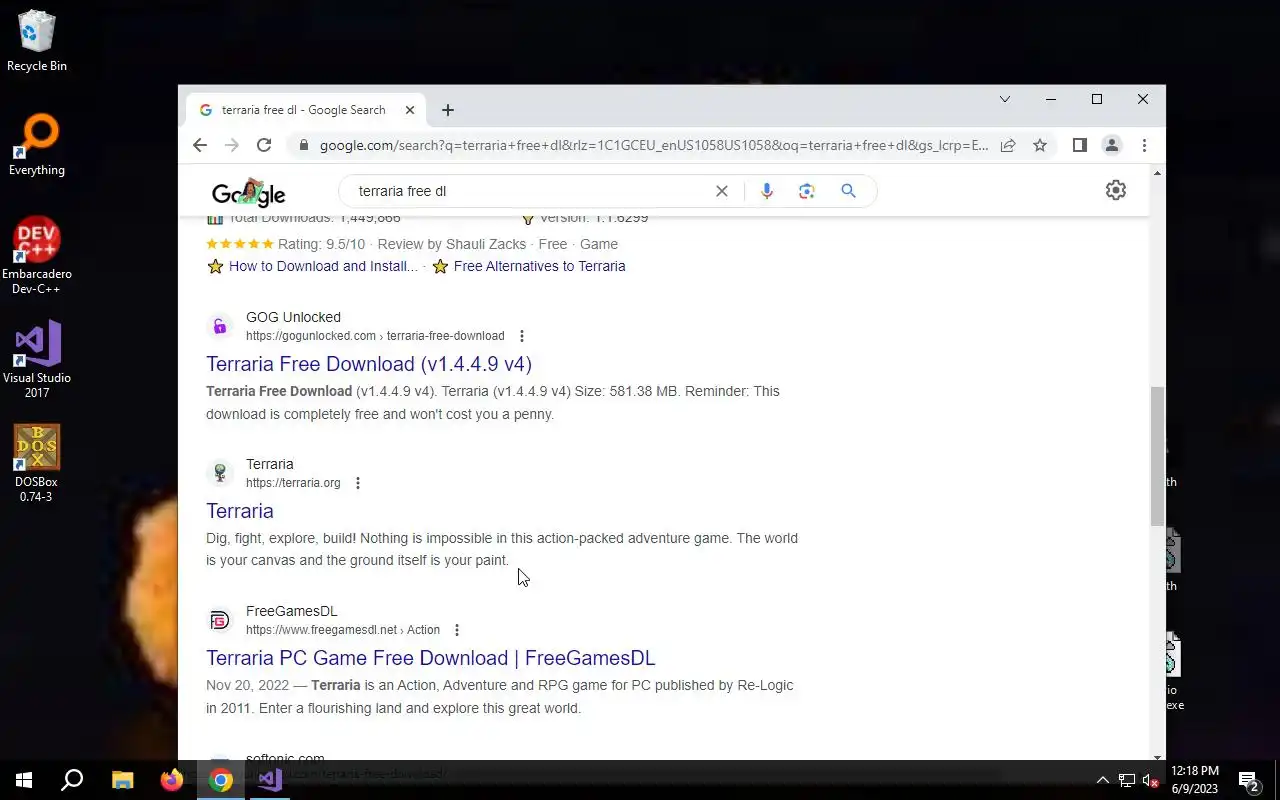This screenshot has height=800, width=1280.
Task: Click the Terraria site favicon
Action: click(x=220, y=473)
